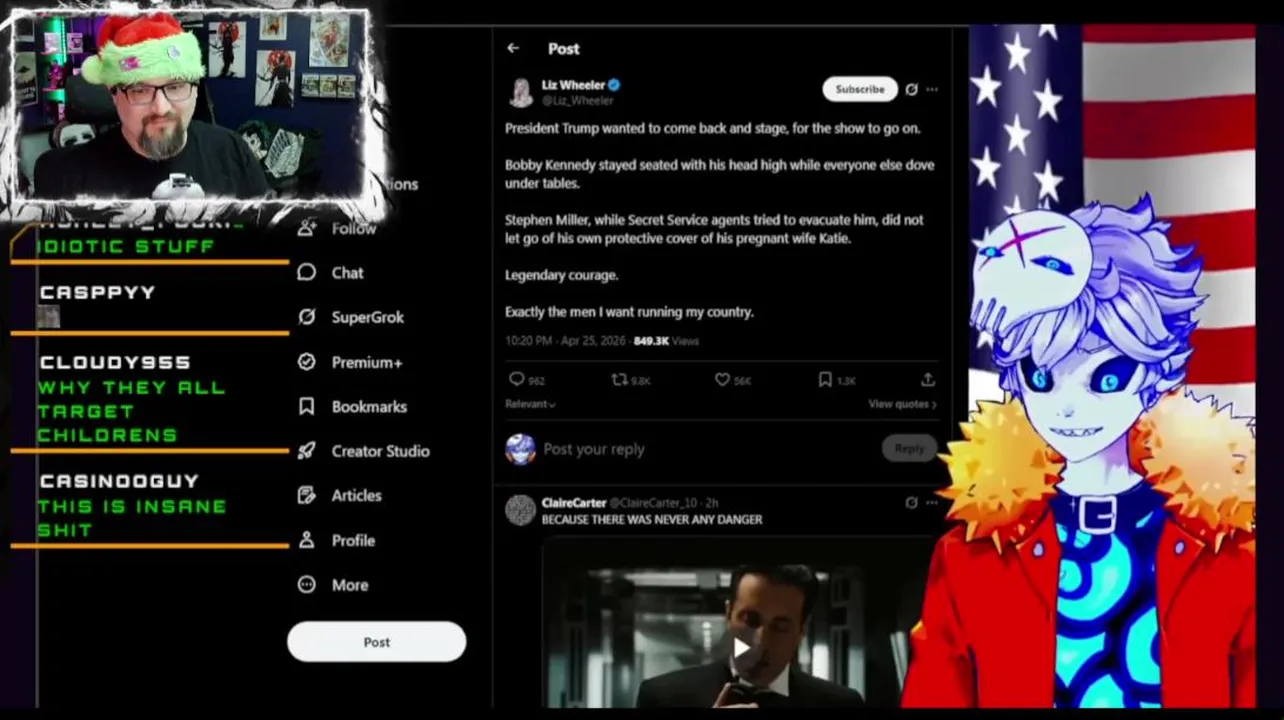Click the Follow person-plus icon
This screenshot has height=720, width=1284.
point(307,228)
